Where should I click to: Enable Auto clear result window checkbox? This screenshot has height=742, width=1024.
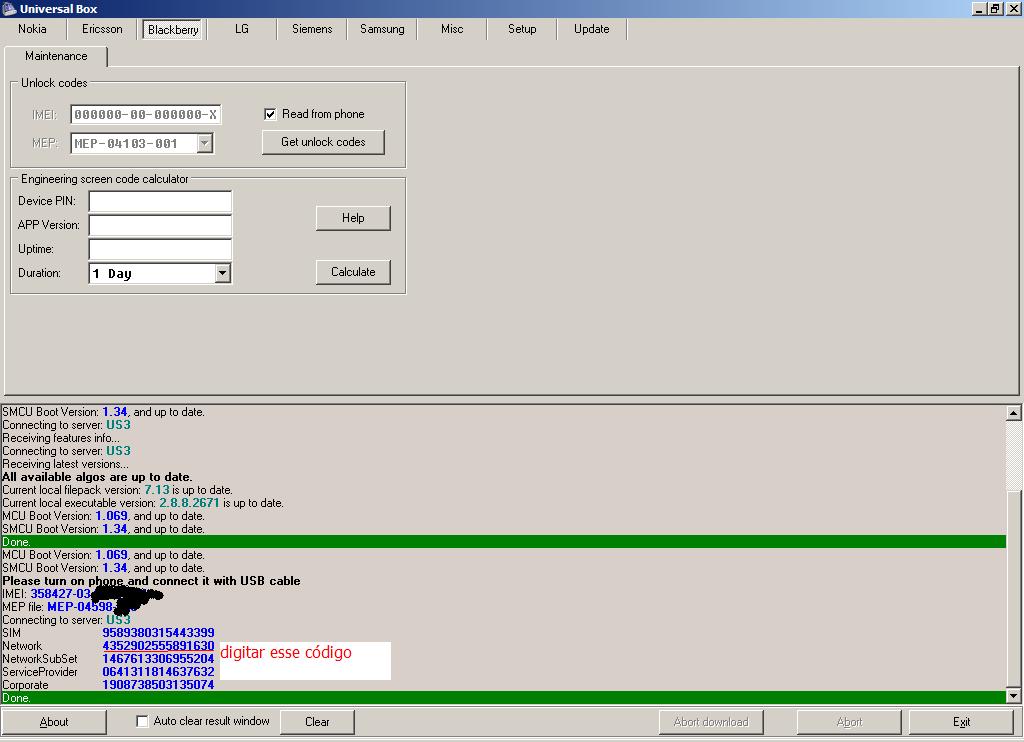point(142,721)
